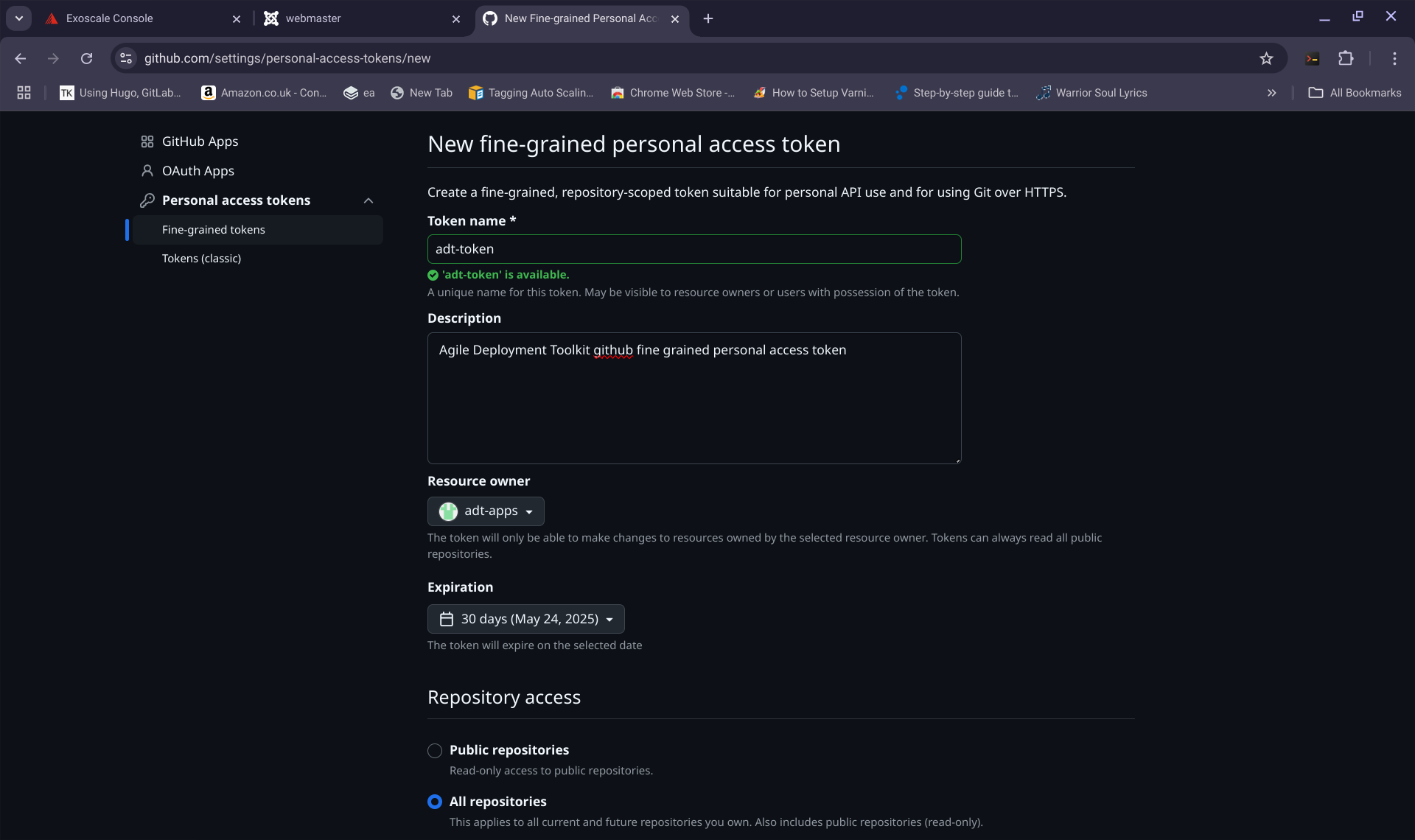Open the apps grid in bookmarks bar
1415x840 pixels.
tap(24, 92)
